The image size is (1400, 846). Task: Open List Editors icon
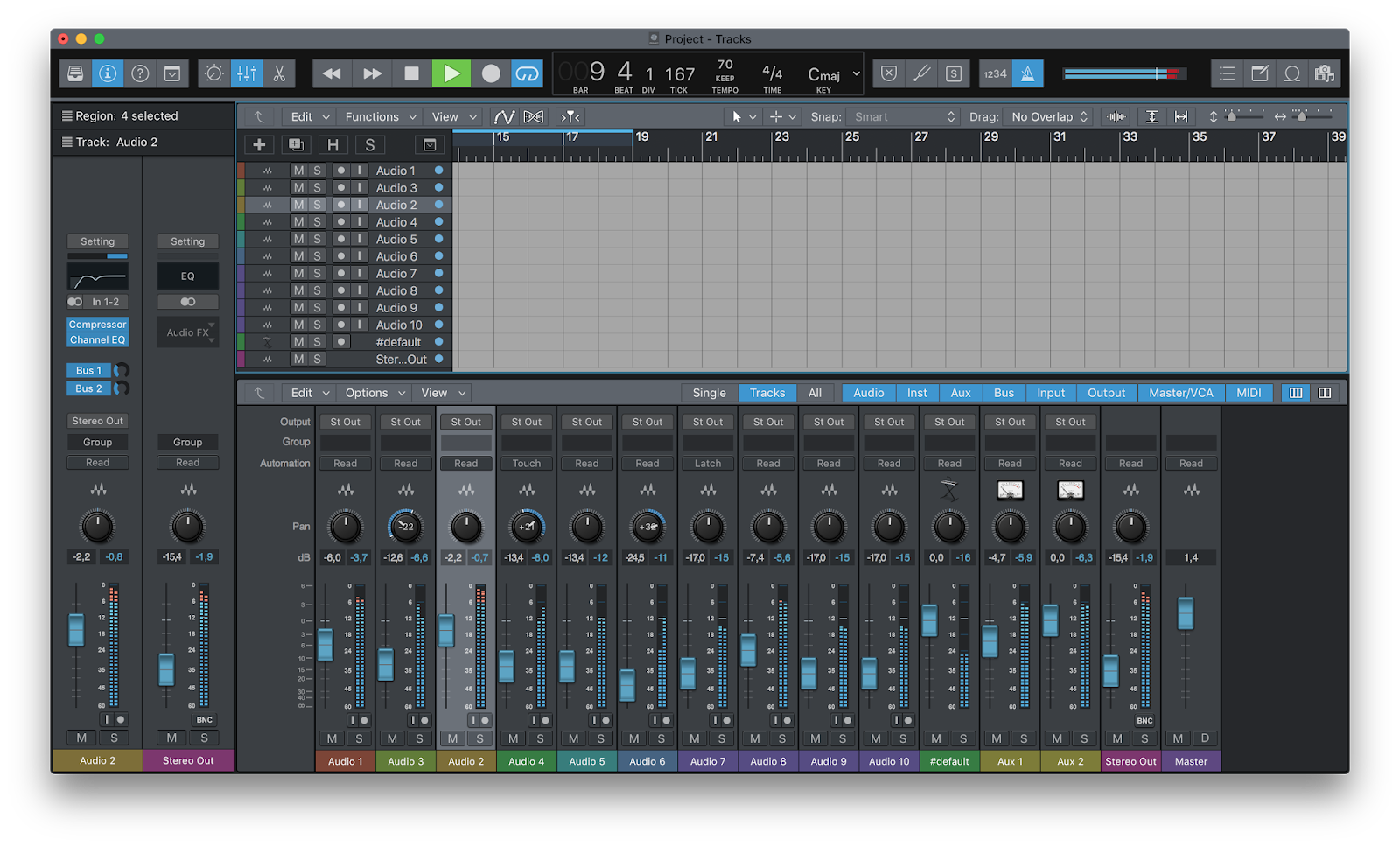click(x=1228, y=73)
